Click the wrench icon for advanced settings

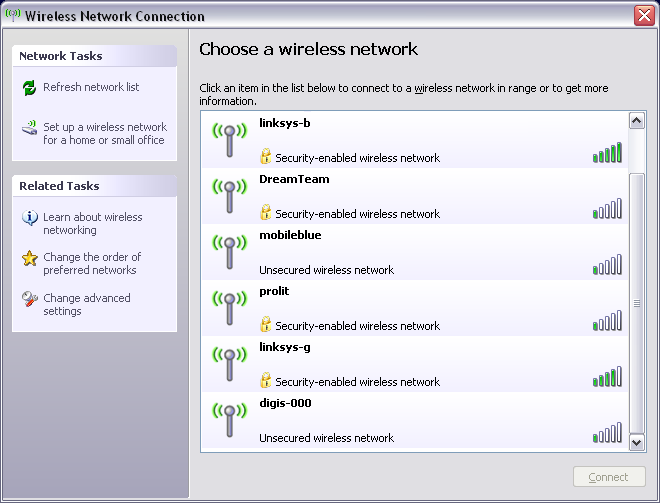(30, 299)
